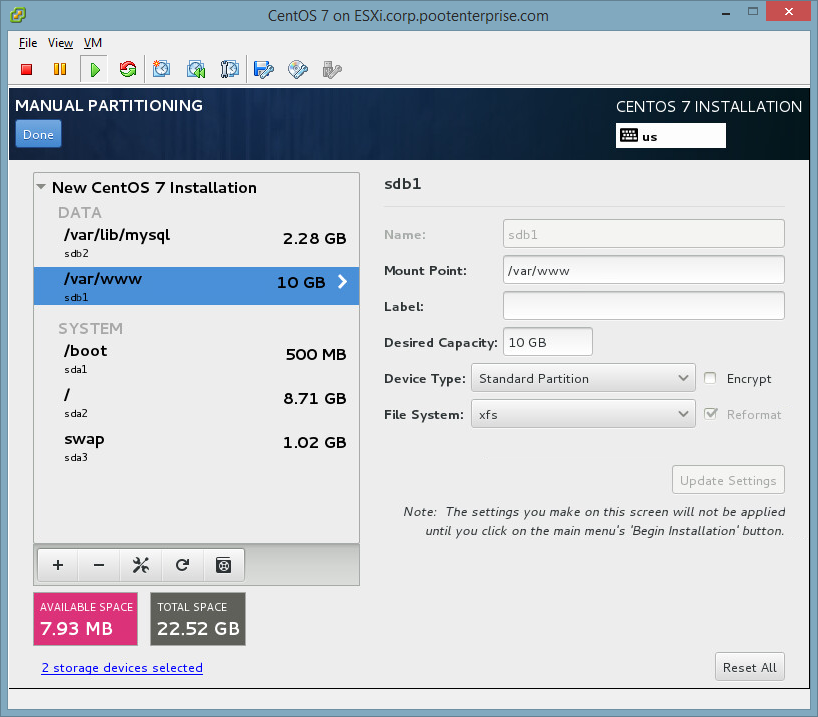Open the View menu
Screen dimensions: 818x717
pyautogui.click(x=61, y=43)
